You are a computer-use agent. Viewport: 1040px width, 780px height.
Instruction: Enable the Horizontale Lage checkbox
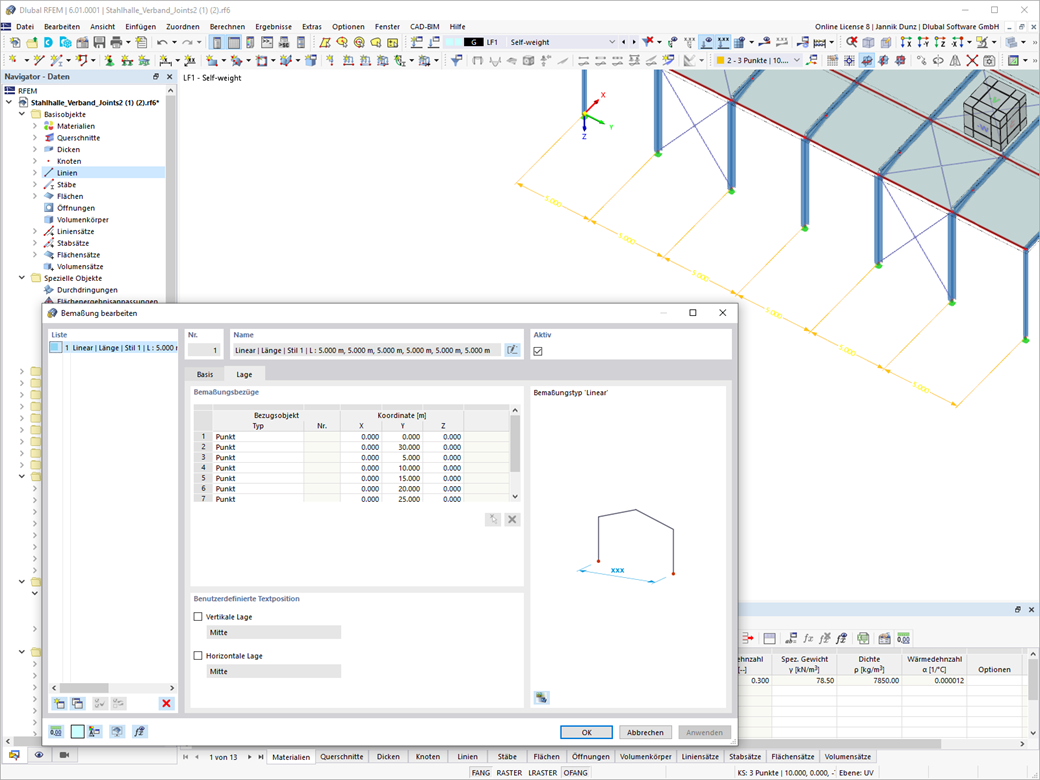click(198, 656)
